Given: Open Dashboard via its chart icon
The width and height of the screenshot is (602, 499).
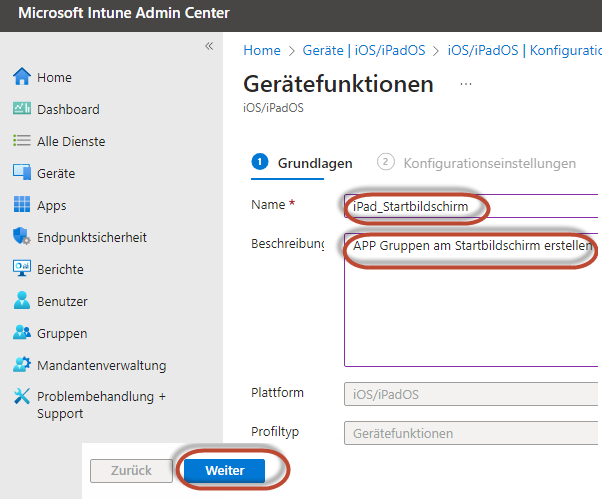Looking at the screenshot, I should tap(22, 109).
